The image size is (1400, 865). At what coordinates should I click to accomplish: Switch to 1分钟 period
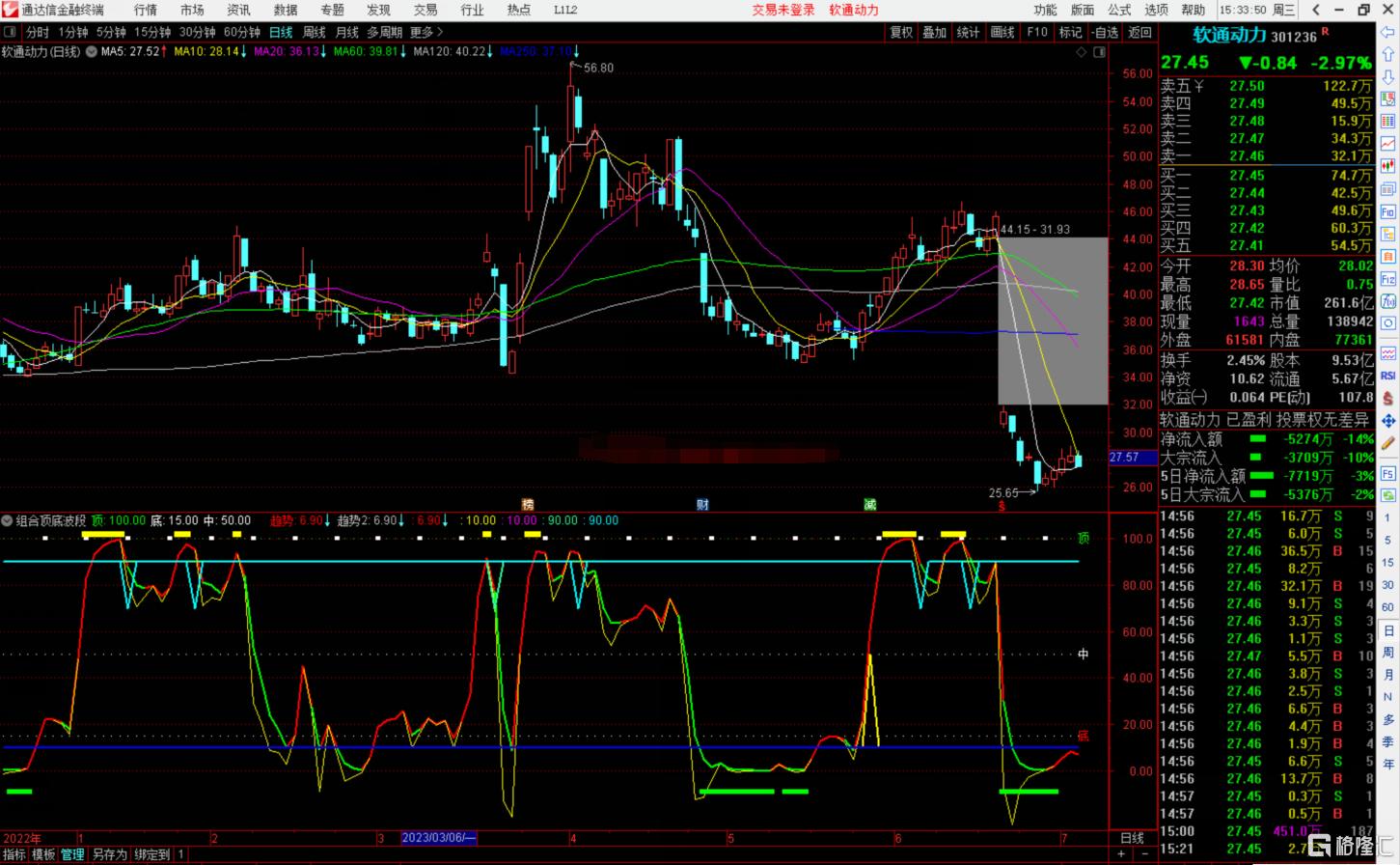pos(73,33)
